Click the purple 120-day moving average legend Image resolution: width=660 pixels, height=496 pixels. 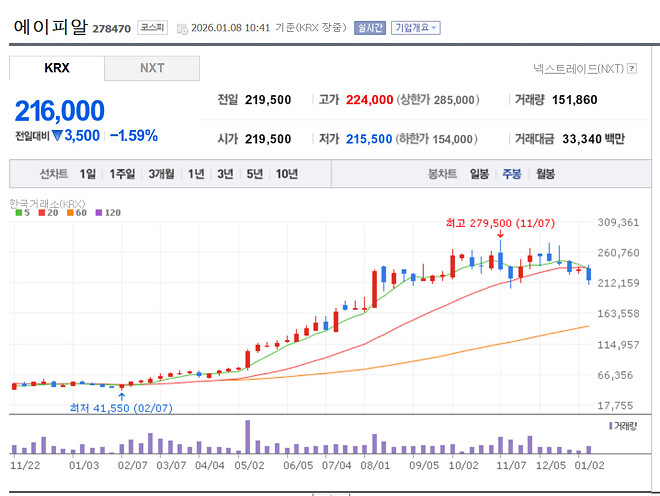click(106, 213)
